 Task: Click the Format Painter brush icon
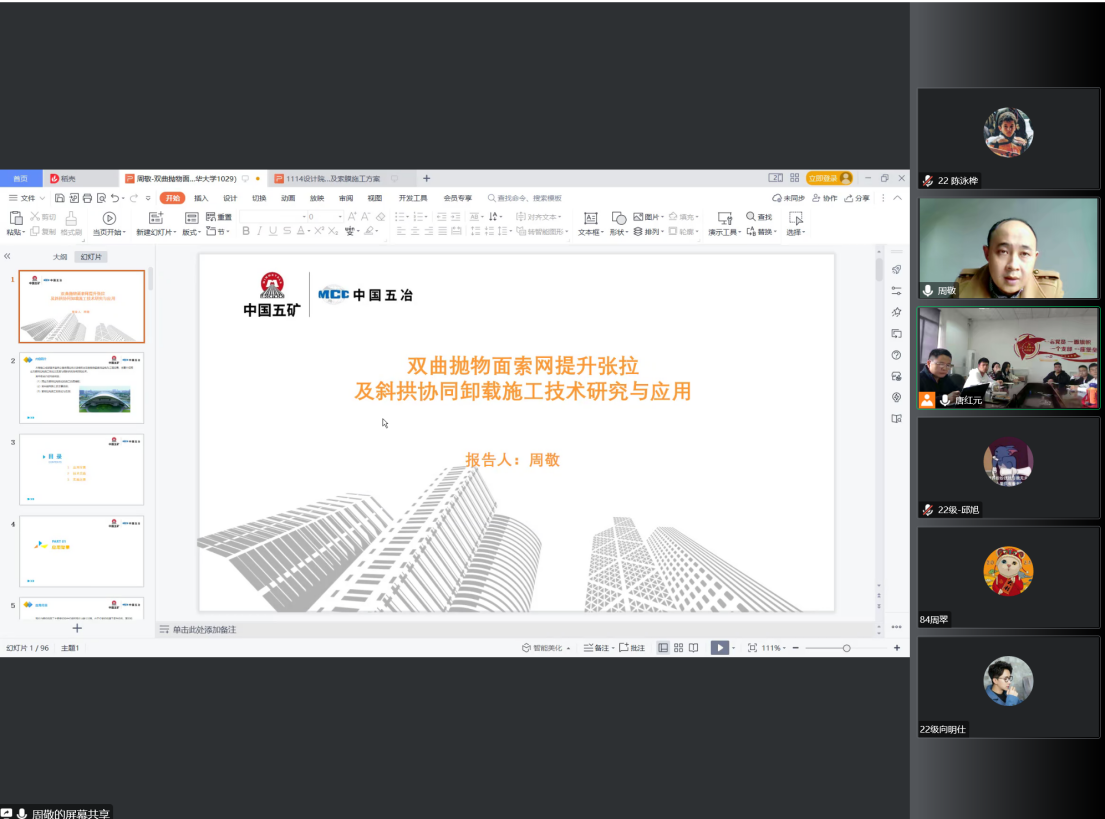coord(71,218)
